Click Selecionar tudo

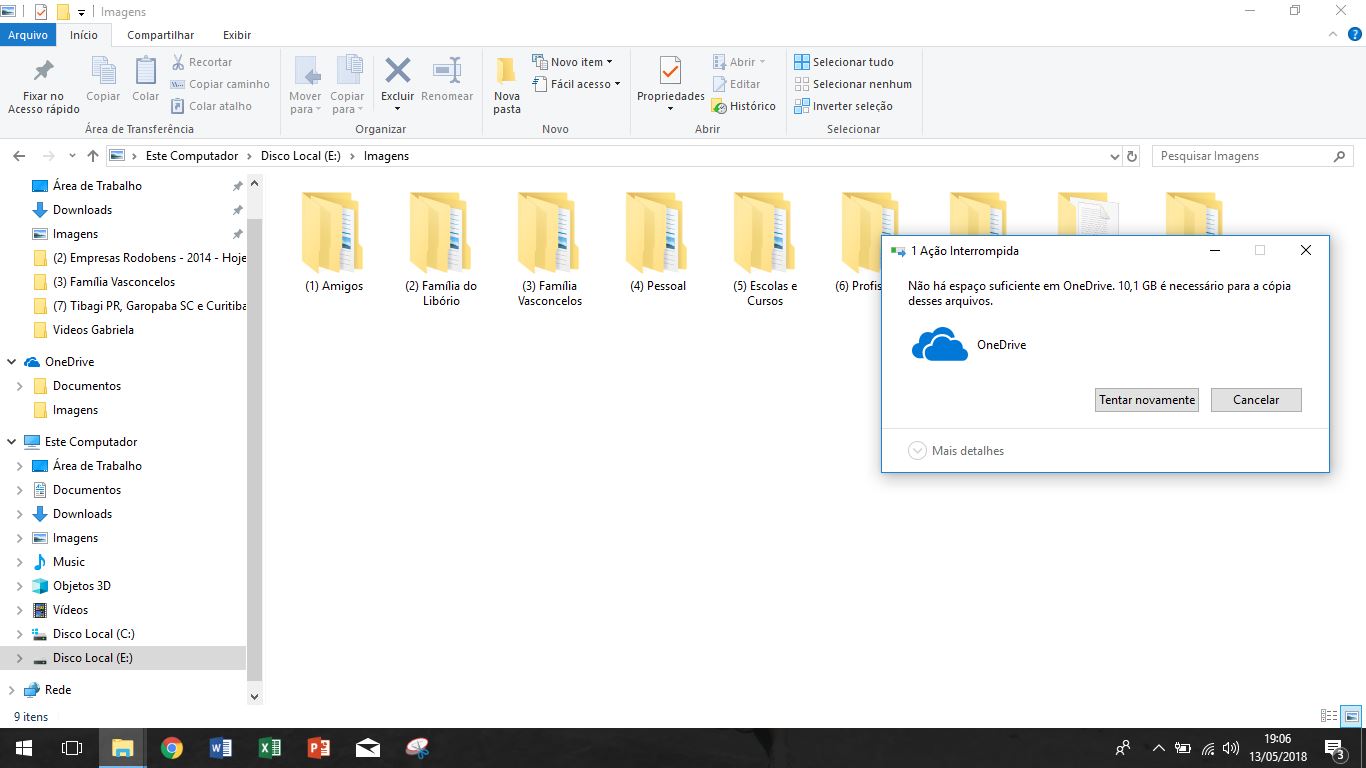[x=844, y=62]
